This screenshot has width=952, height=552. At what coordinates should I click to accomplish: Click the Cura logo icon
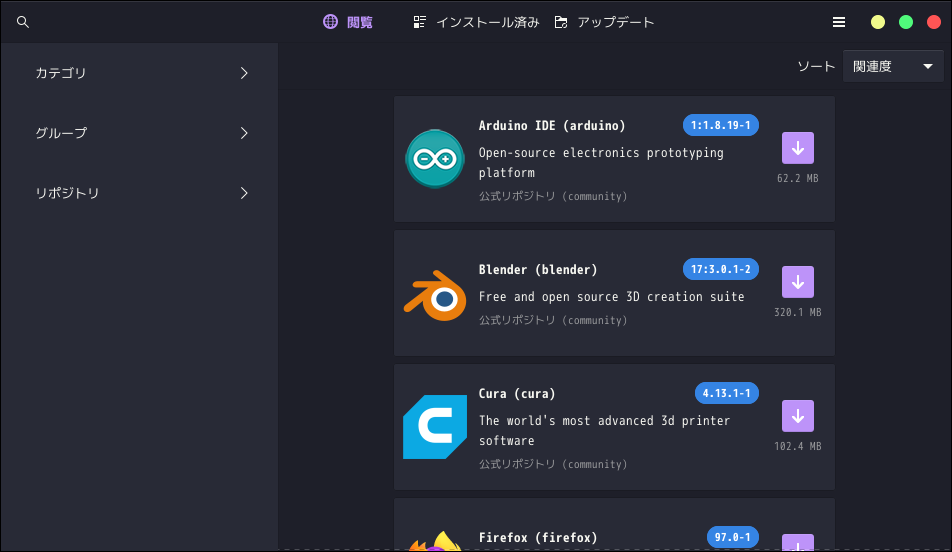click(x=435, y=427)
